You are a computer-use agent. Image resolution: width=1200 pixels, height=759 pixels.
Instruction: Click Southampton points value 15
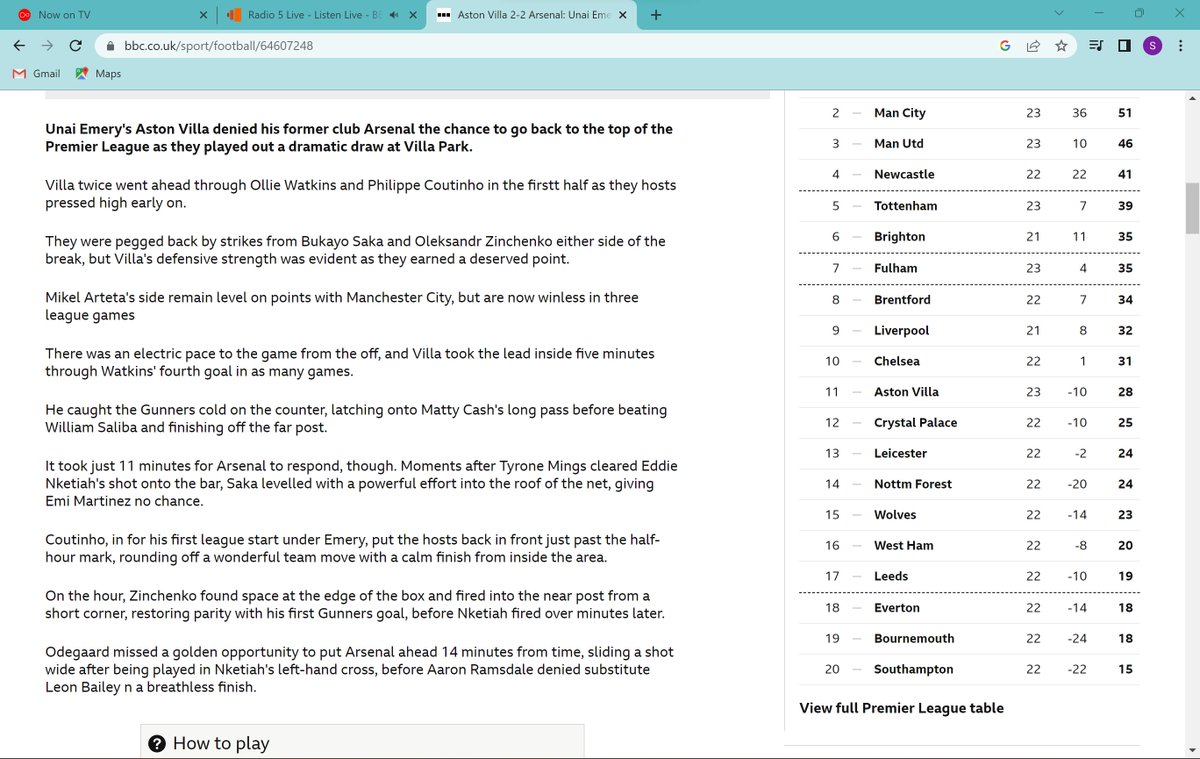(1125, 670)
